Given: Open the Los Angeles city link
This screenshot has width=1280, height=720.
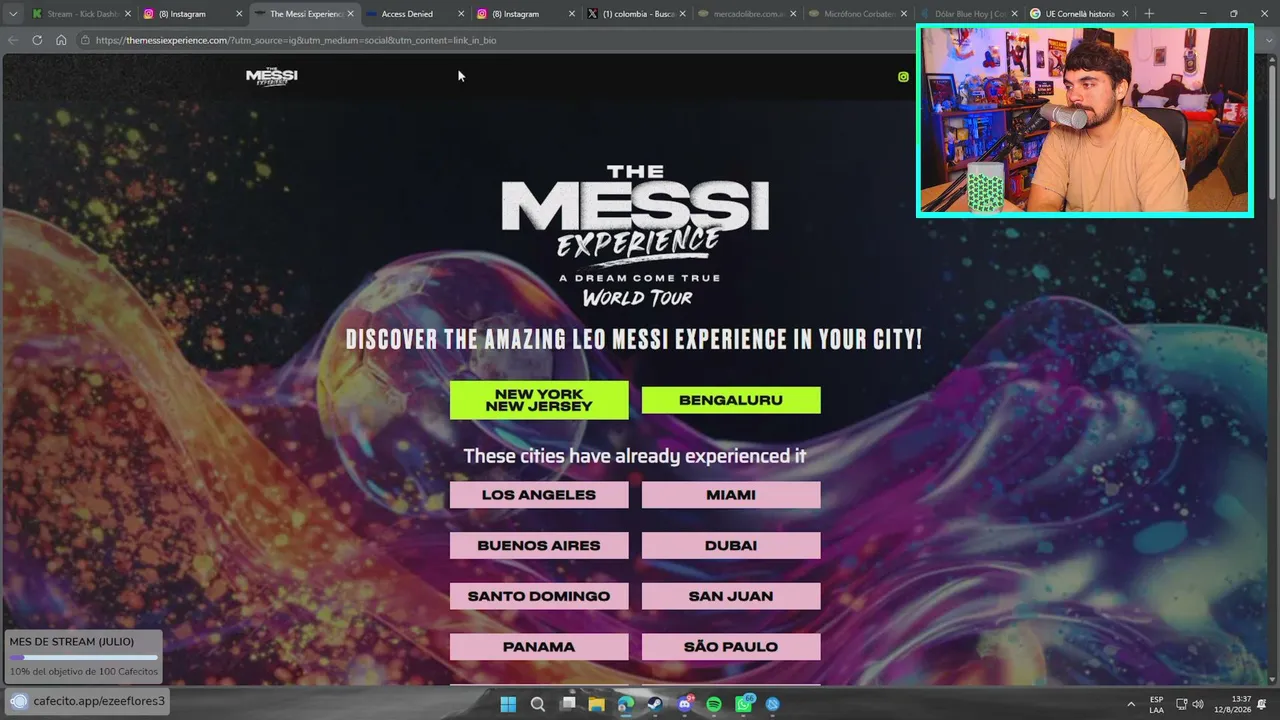Looking at the screenshot, I should tap(539, 495).
